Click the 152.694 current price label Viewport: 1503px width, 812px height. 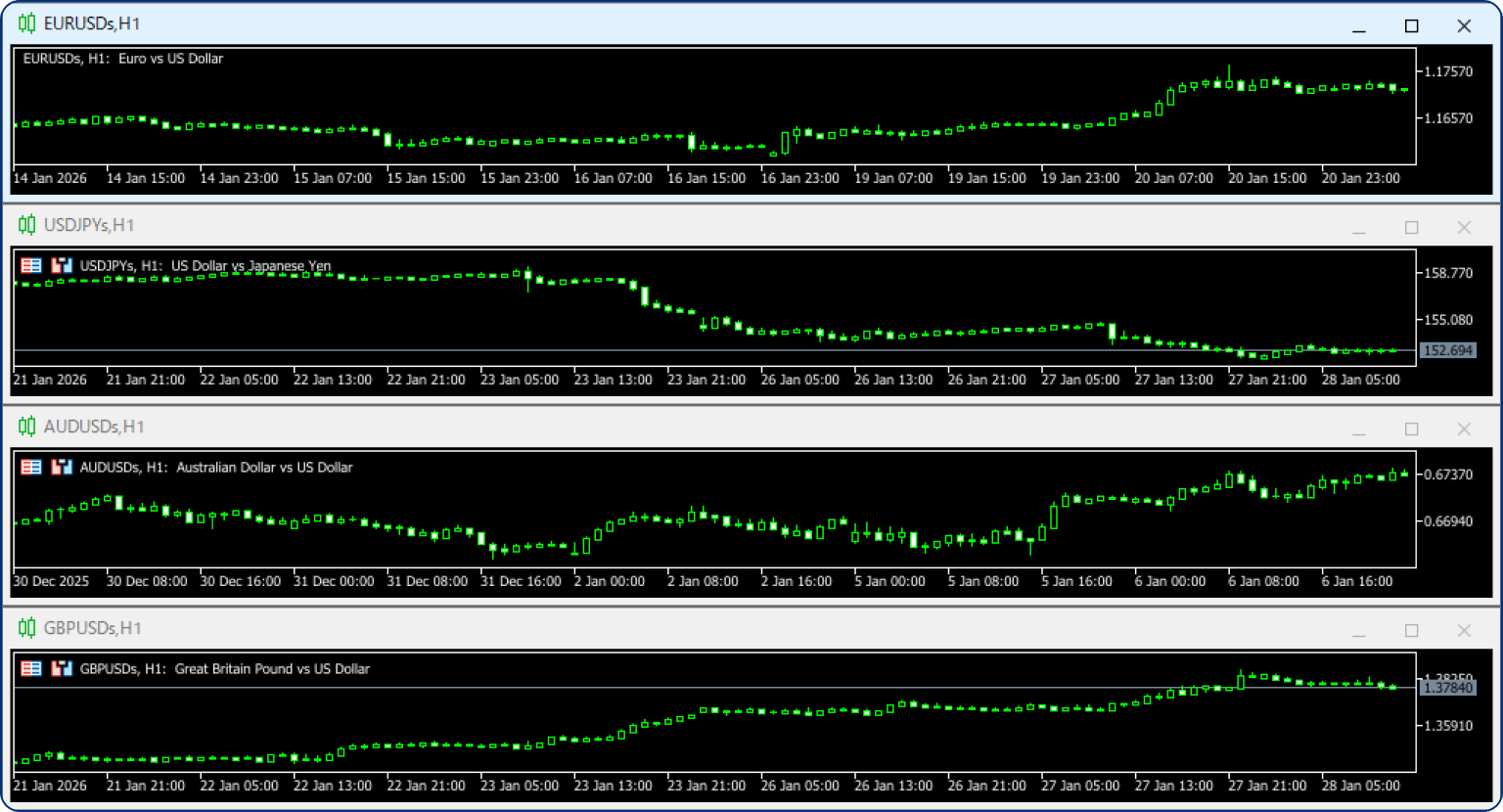click(x=1447, y=351)
